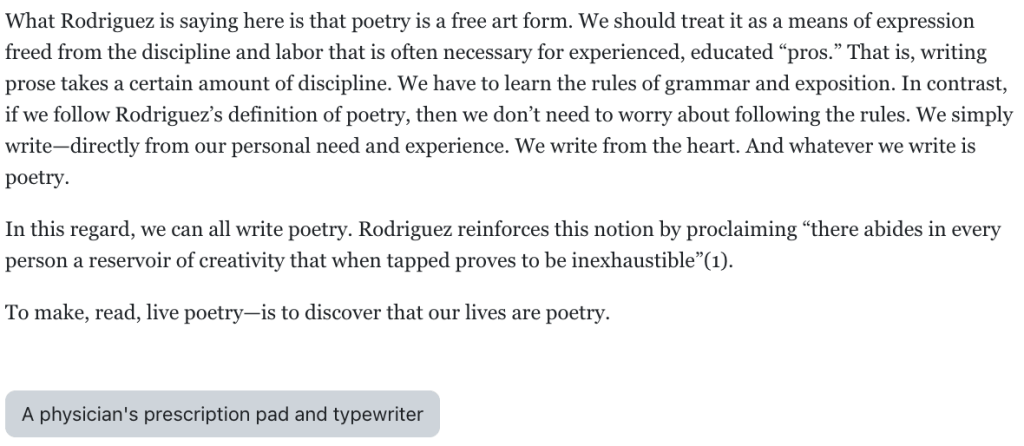
Task: Click the "A physician's prescription pad and typewriter" label
Action: pos(222,414)
